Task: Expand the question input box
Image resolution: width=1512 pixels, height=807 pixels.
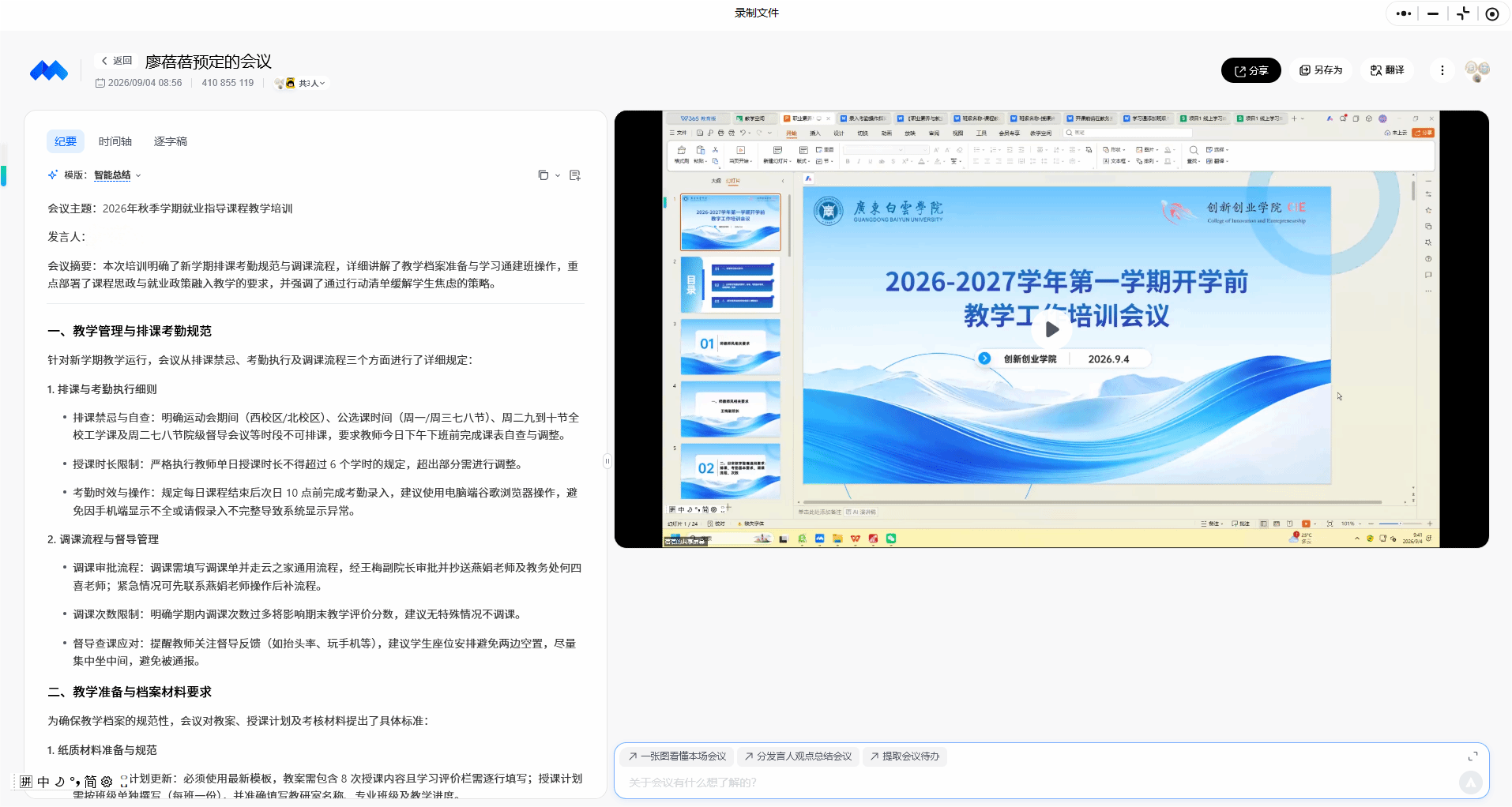Action: pos(1473,756)
